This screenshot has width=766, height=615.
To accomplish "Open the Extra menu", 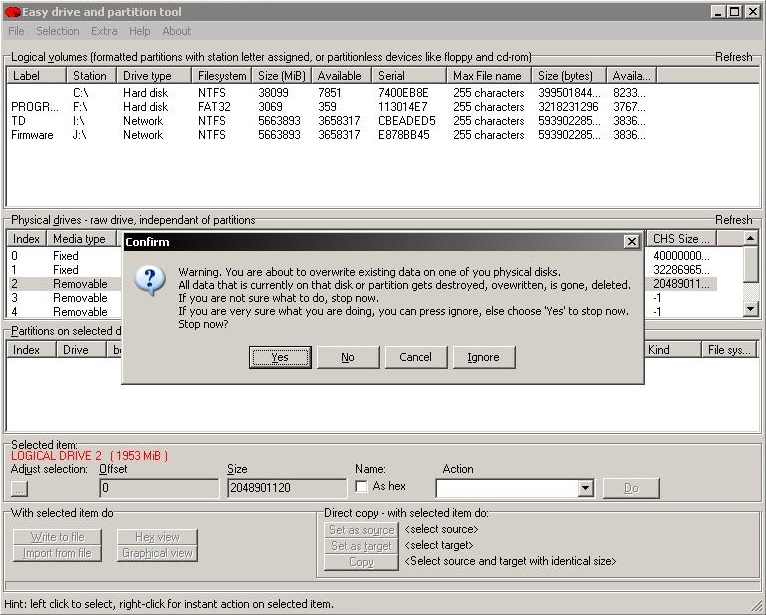I will (104, 31).
